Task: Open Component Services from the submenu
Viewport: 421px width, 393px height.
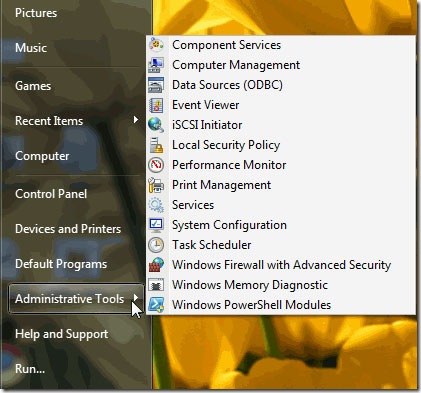Action: (227, 45)
